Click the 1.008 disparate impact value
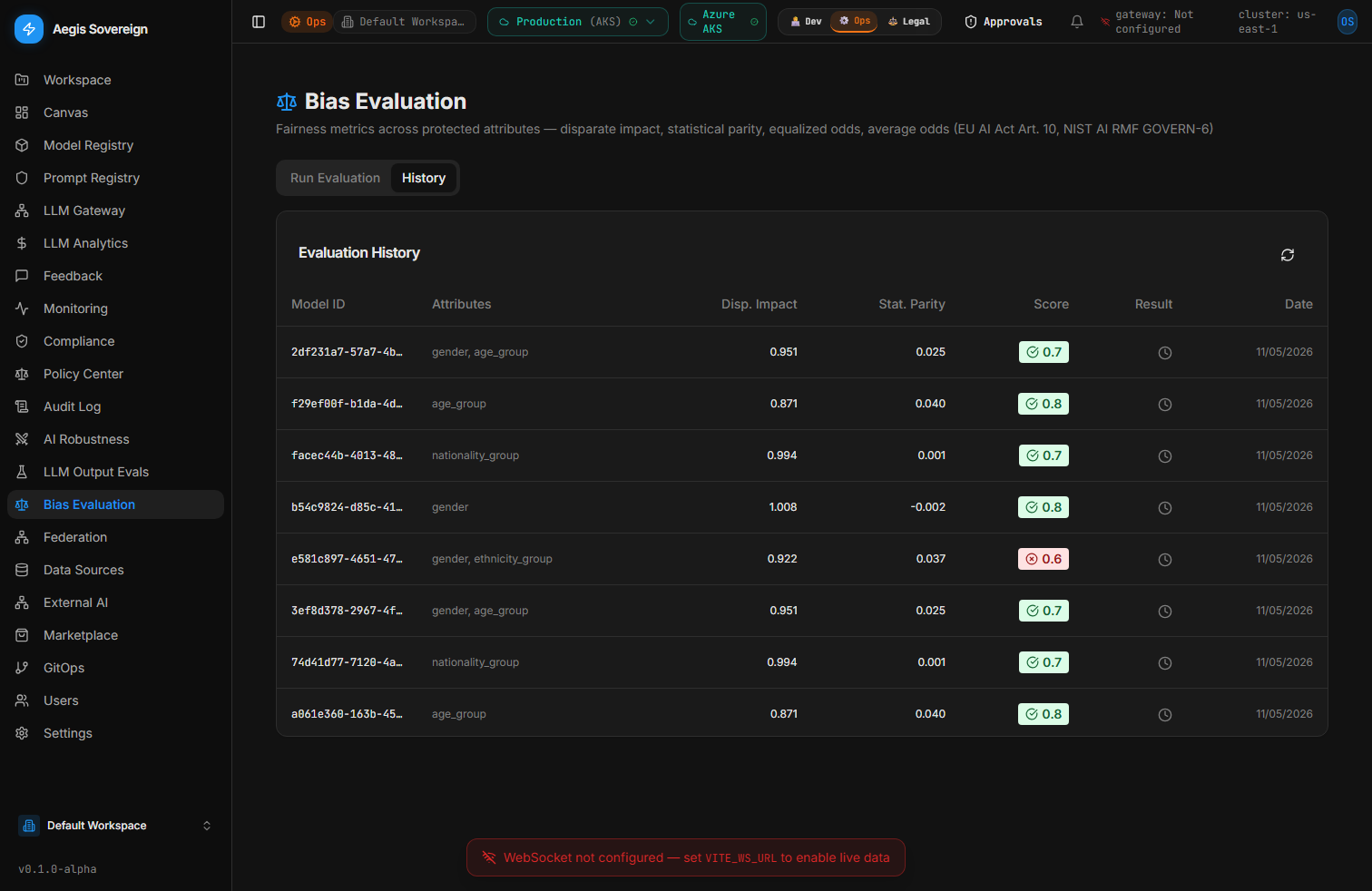Viewport: 1372px width, 891px height. pos(782,507)
